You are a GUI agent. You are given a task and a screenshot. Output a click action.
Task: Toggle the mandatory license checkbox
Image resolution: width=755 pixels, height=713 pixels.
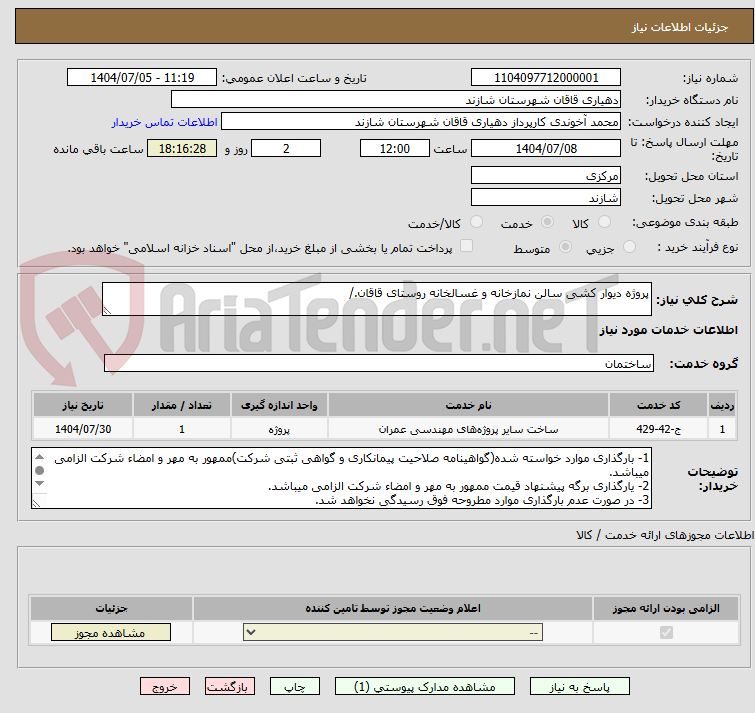coord(666,632)
